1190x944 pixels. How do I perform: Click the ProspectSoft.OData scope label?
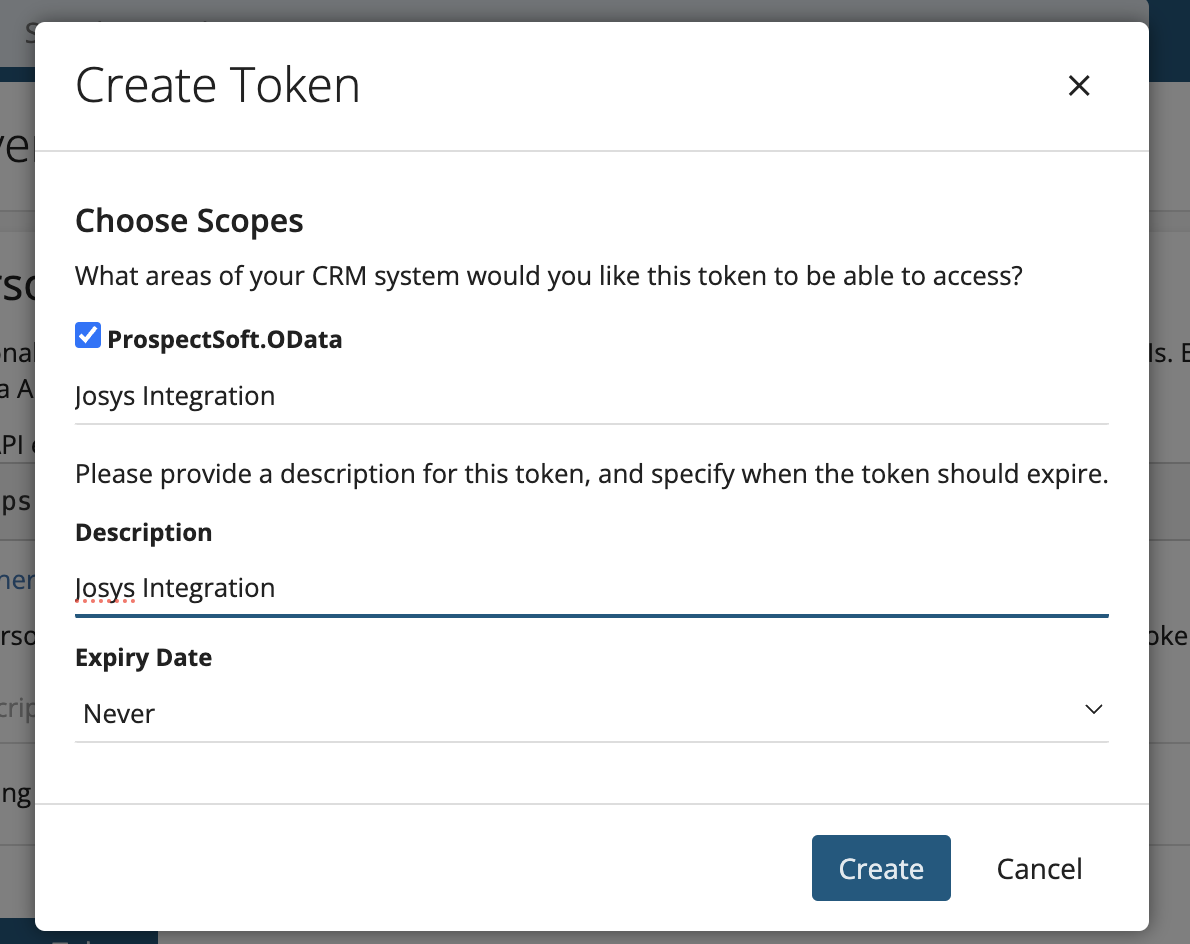tap(224, 340)
